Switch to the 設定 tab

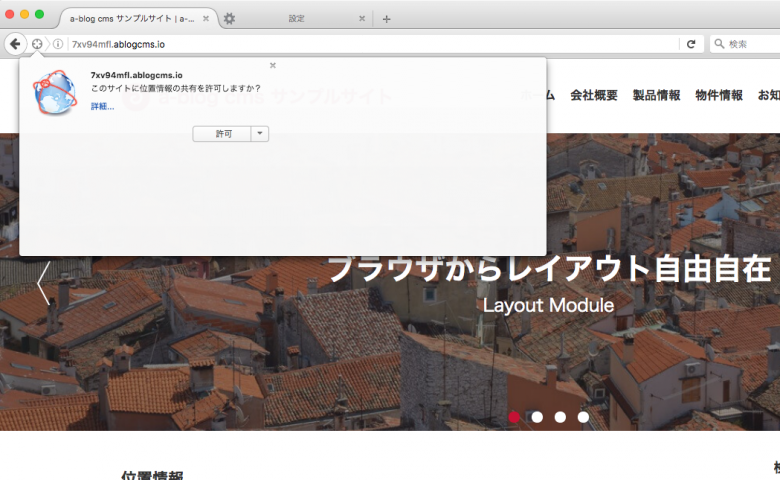296,19
